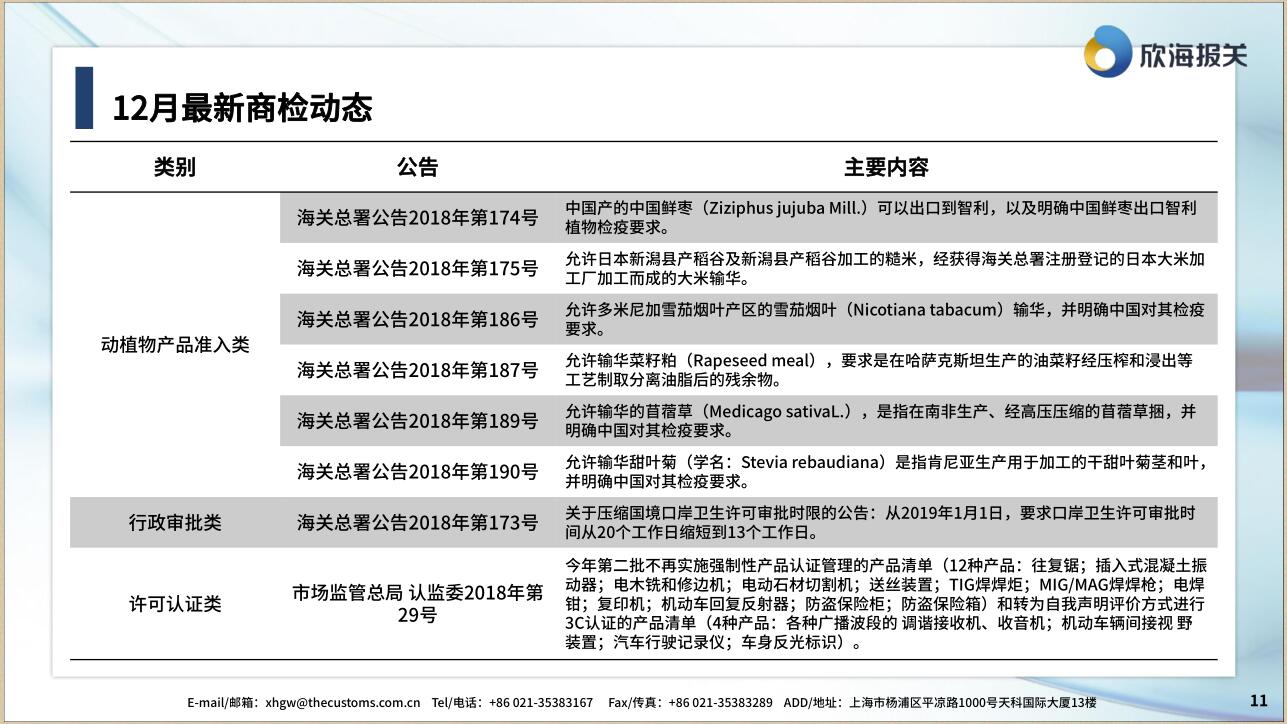This screenshot has height=724, width=1287.
Task: Click 海关总署公告2018年第187号 announcement
Action: (x=417, y=370)
